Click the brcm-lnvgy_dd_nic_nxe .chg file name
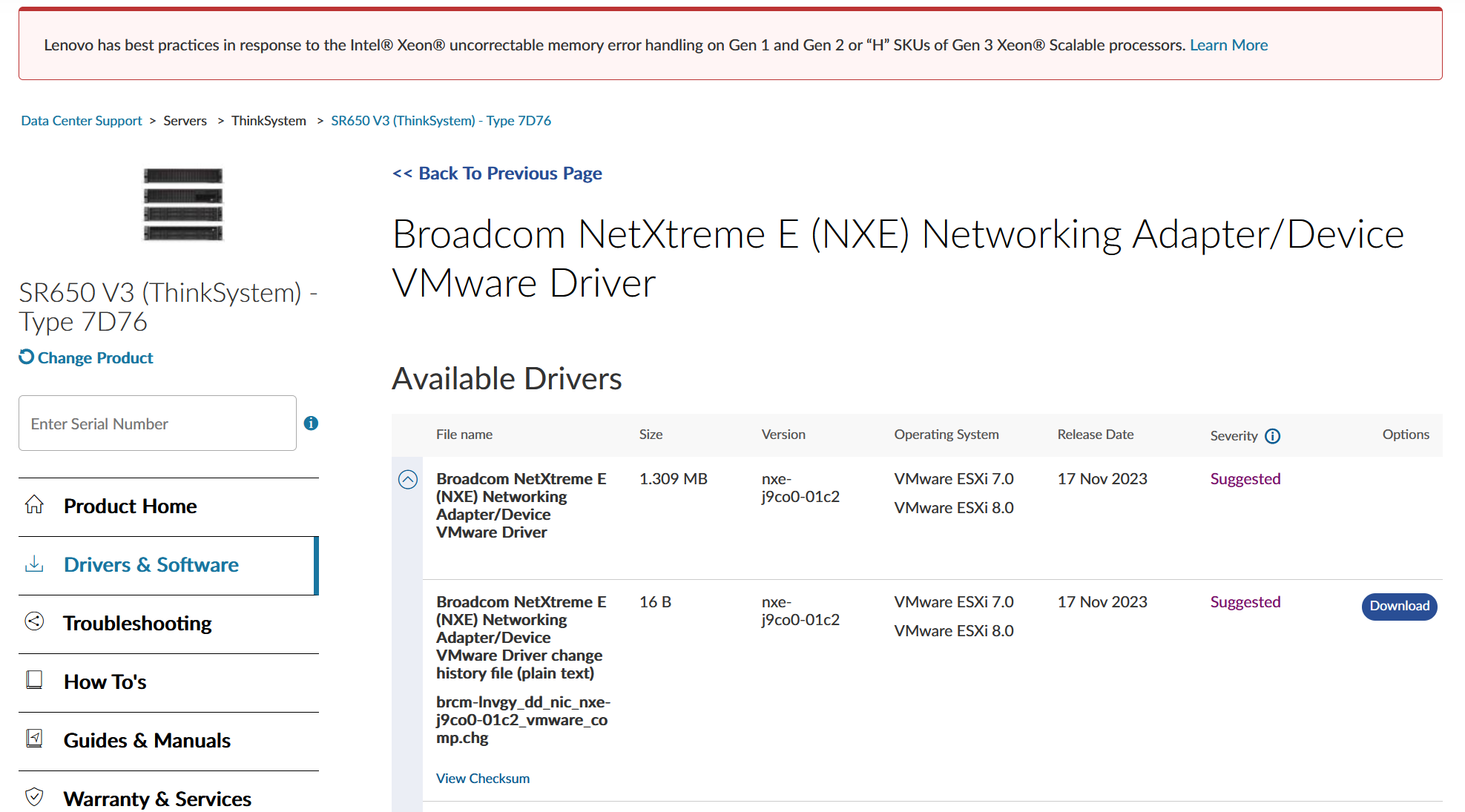Screen dimensions: 1465x812 pos(523,720)
